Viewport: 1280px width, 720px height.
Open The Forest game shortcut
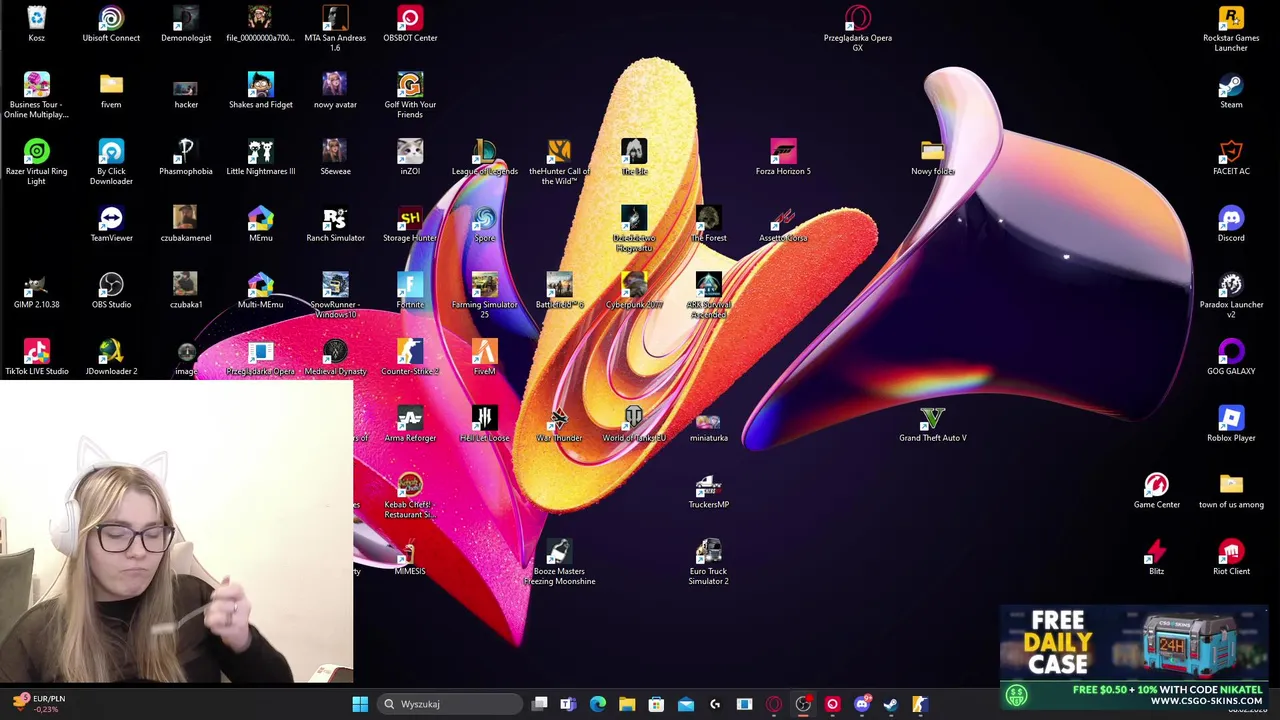(x=708, y=224)
